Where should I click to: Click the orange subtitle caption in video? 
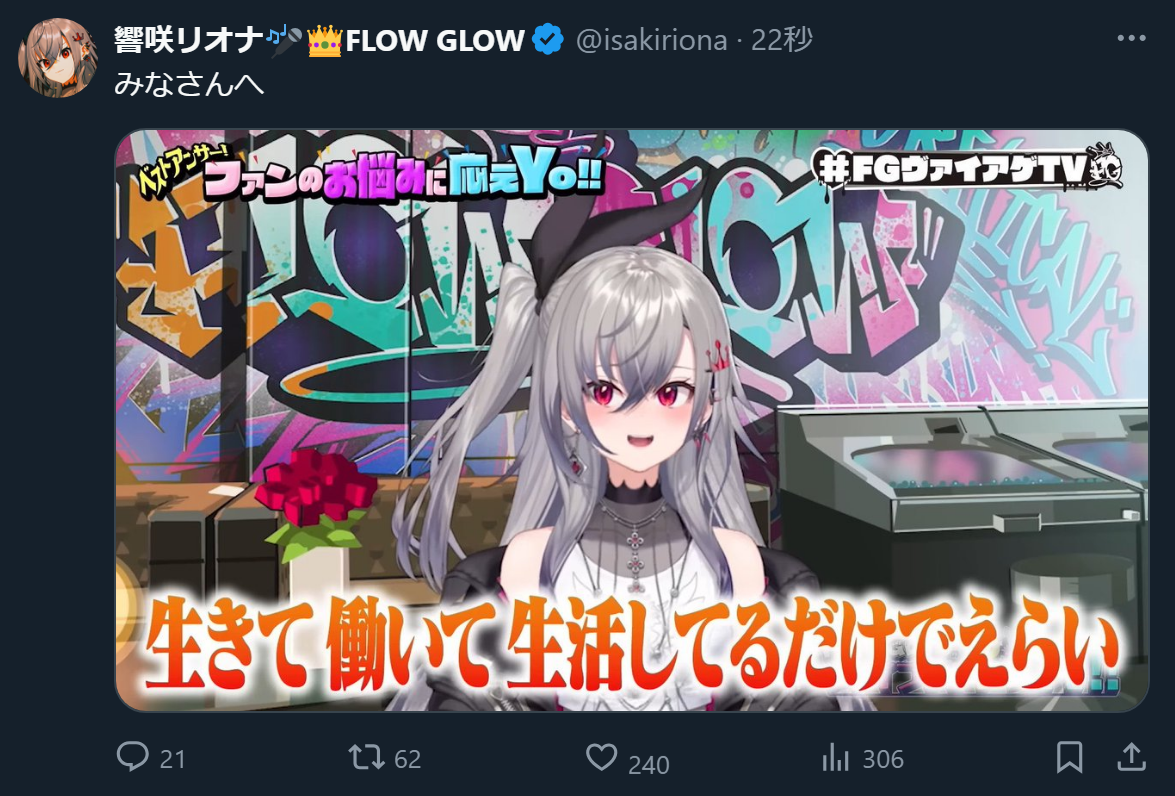(x=631, y=643)
